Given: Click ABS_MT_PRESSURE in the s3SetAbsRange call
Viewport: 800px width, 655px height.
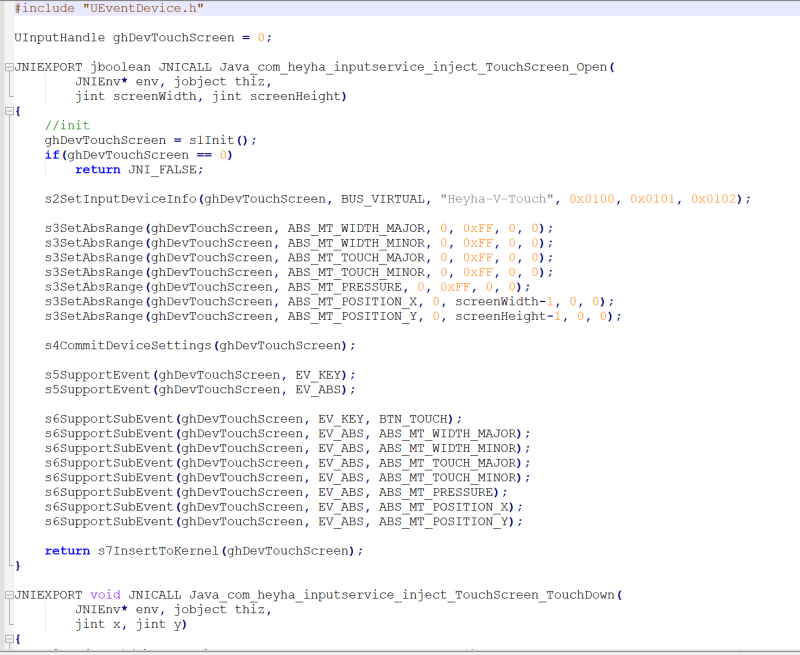Looking at the screenshot, I should (x=345, y=287).
